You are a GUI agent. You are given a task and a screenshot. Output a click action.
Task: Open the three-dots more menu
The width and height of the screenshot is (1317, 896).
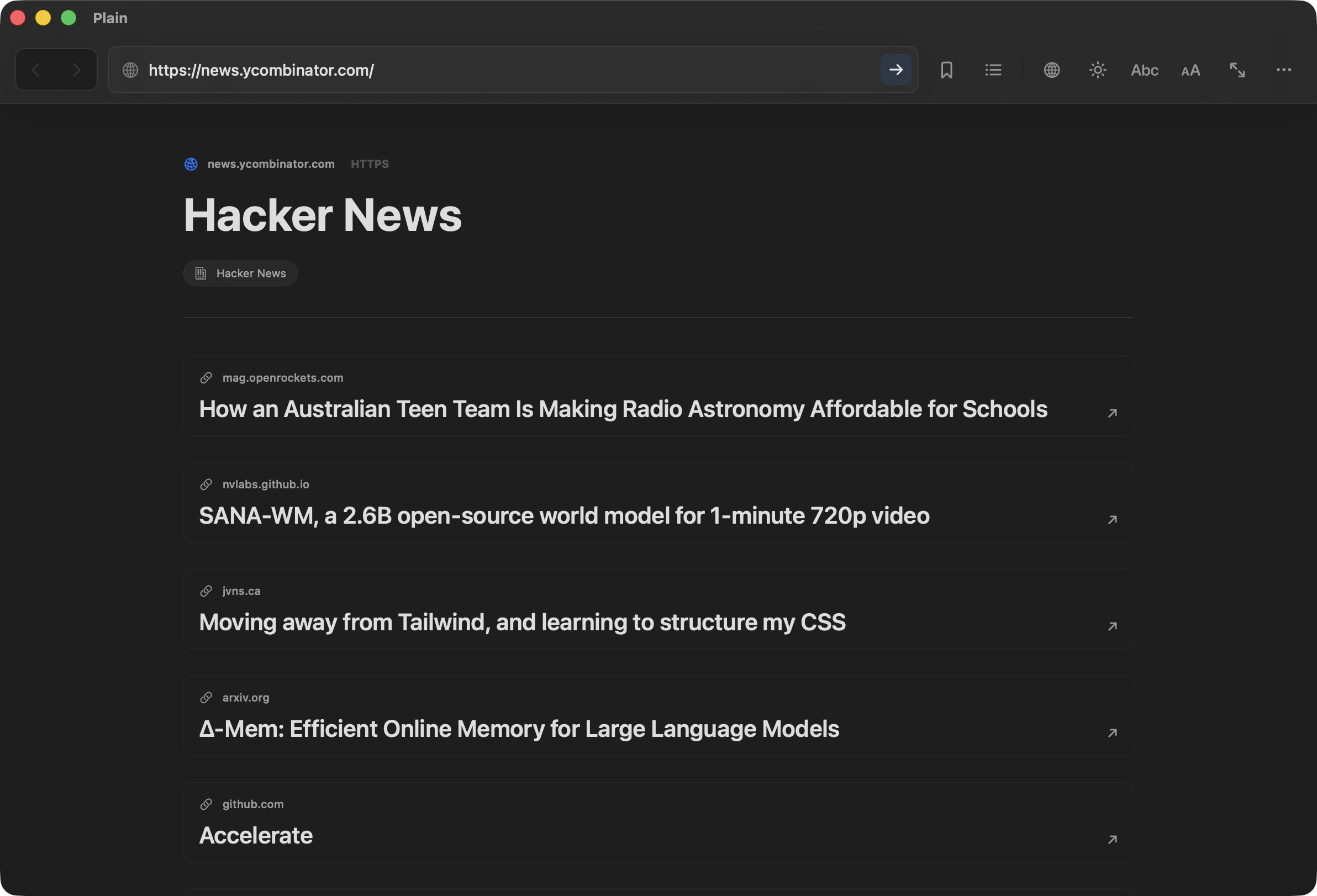click(x=1283, y=70)
